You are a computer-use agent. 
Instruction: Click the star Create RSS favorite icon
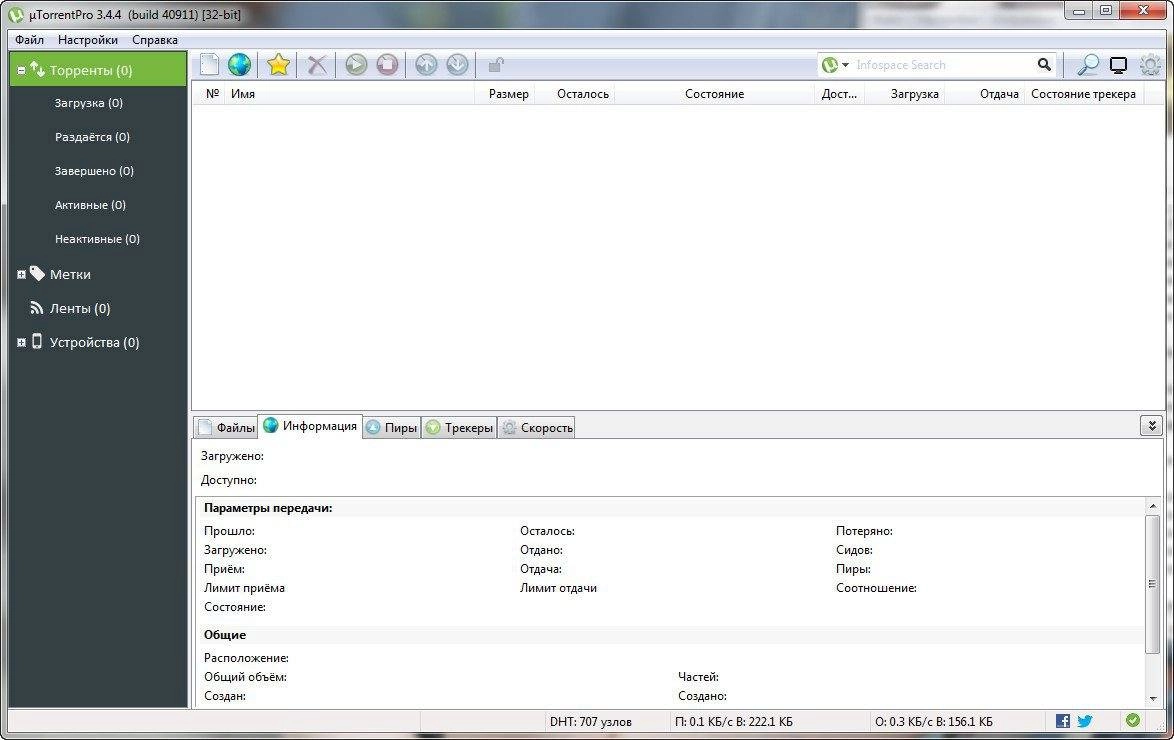click(278, 65)
